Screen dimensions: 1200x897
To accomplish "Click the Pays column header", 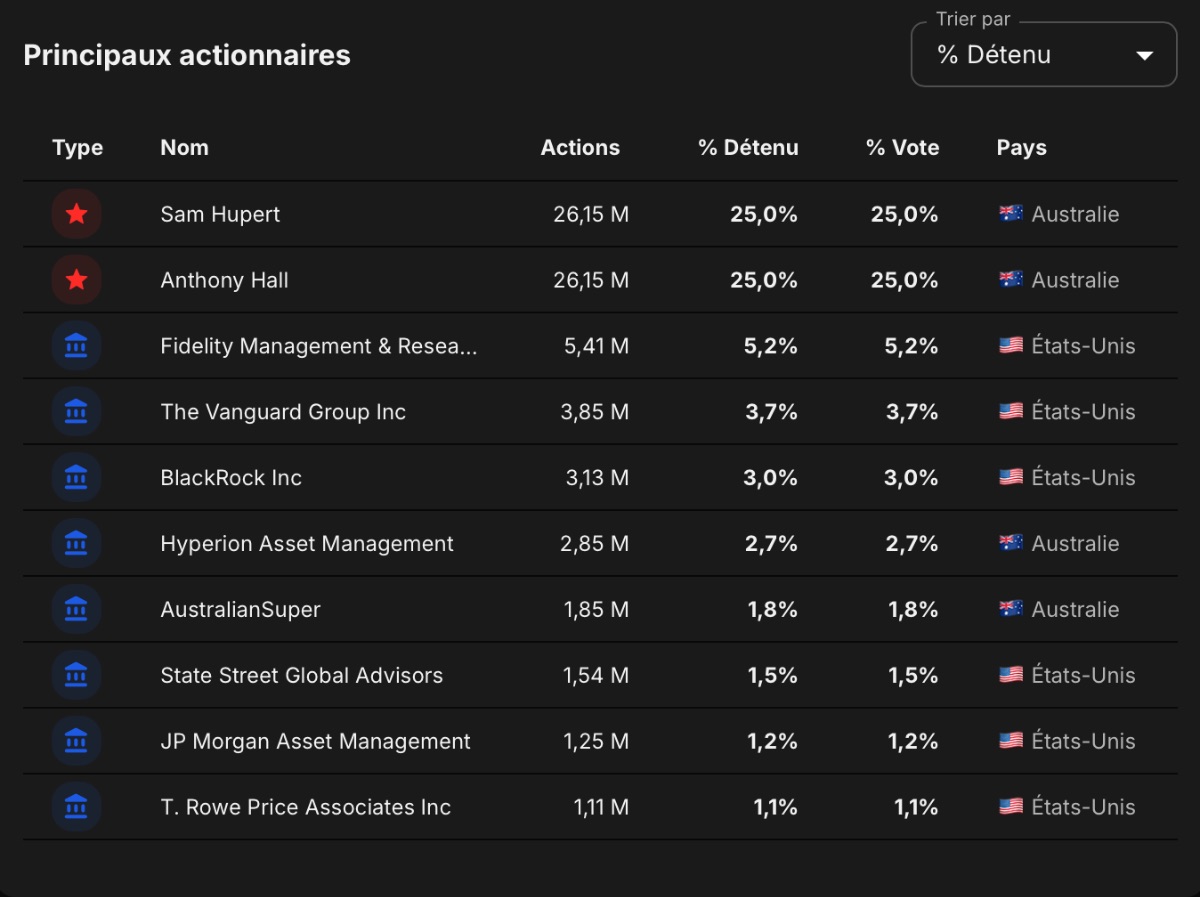I will click(1022, 148).
